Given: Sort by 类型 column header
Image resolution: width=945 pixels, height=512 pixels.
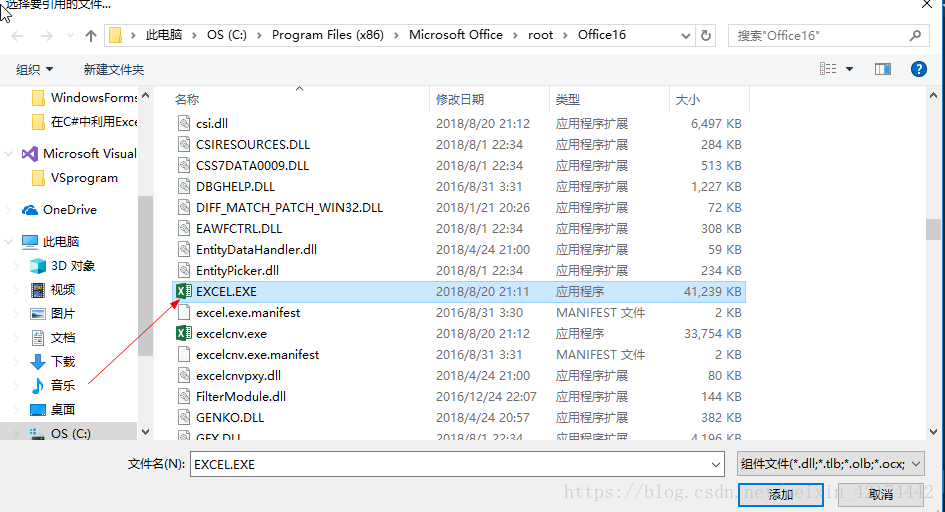Looking at the screenshot, I should point(609,99).
